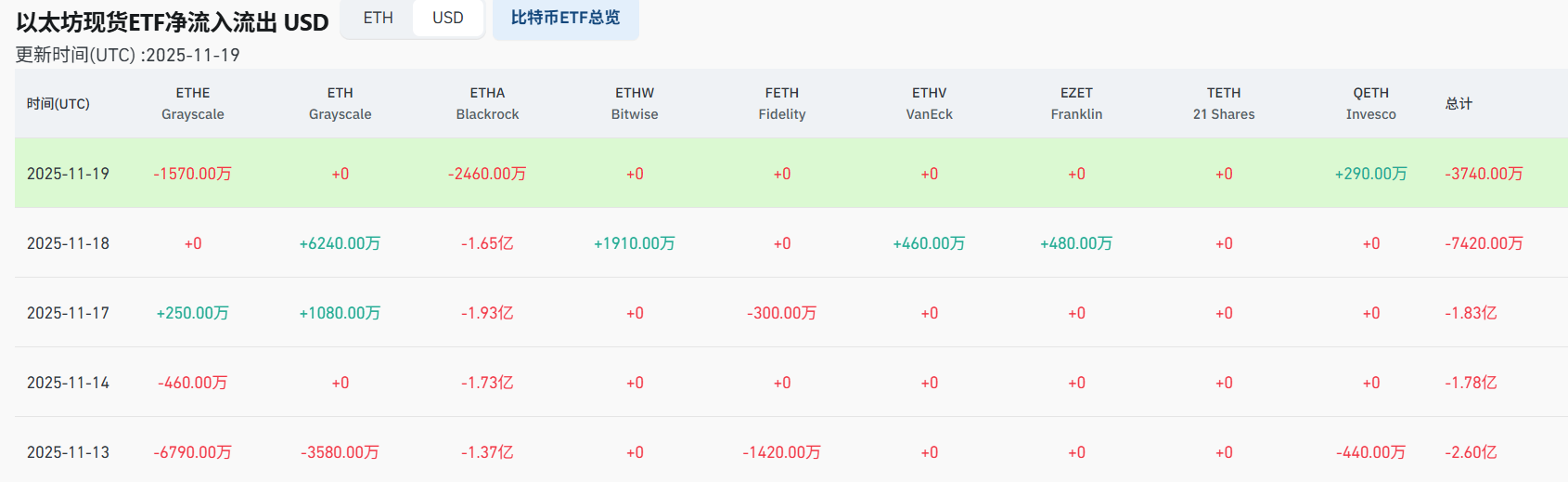Switch the unit toggle to ETH
Image resolution: width=1568 pixels, height=482 pixels.
pyautogui.click(x=378, y=19)
